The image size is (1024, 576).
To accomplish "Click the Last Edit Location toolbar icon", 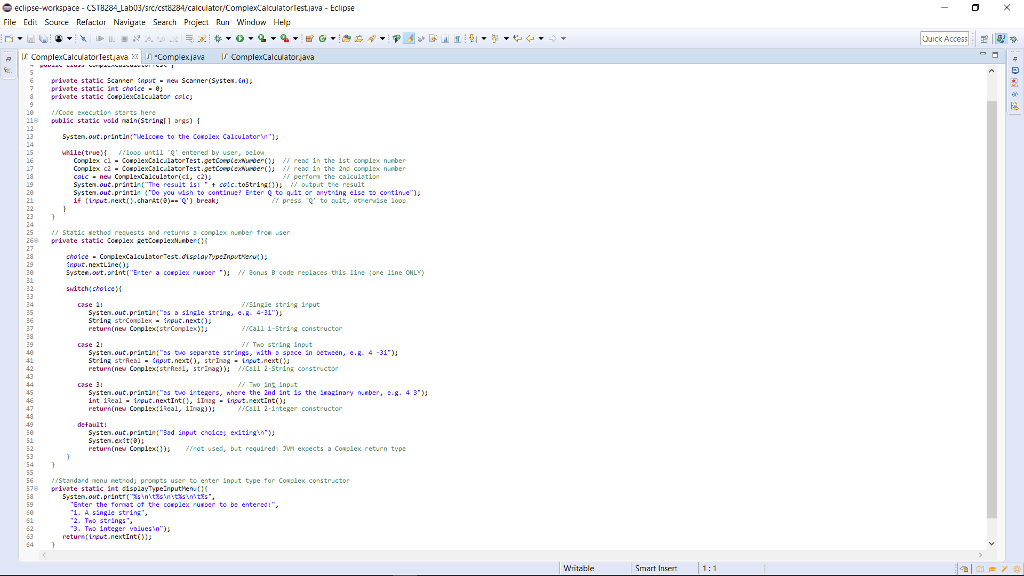I will pyautogui.click(x=517, y=37).
